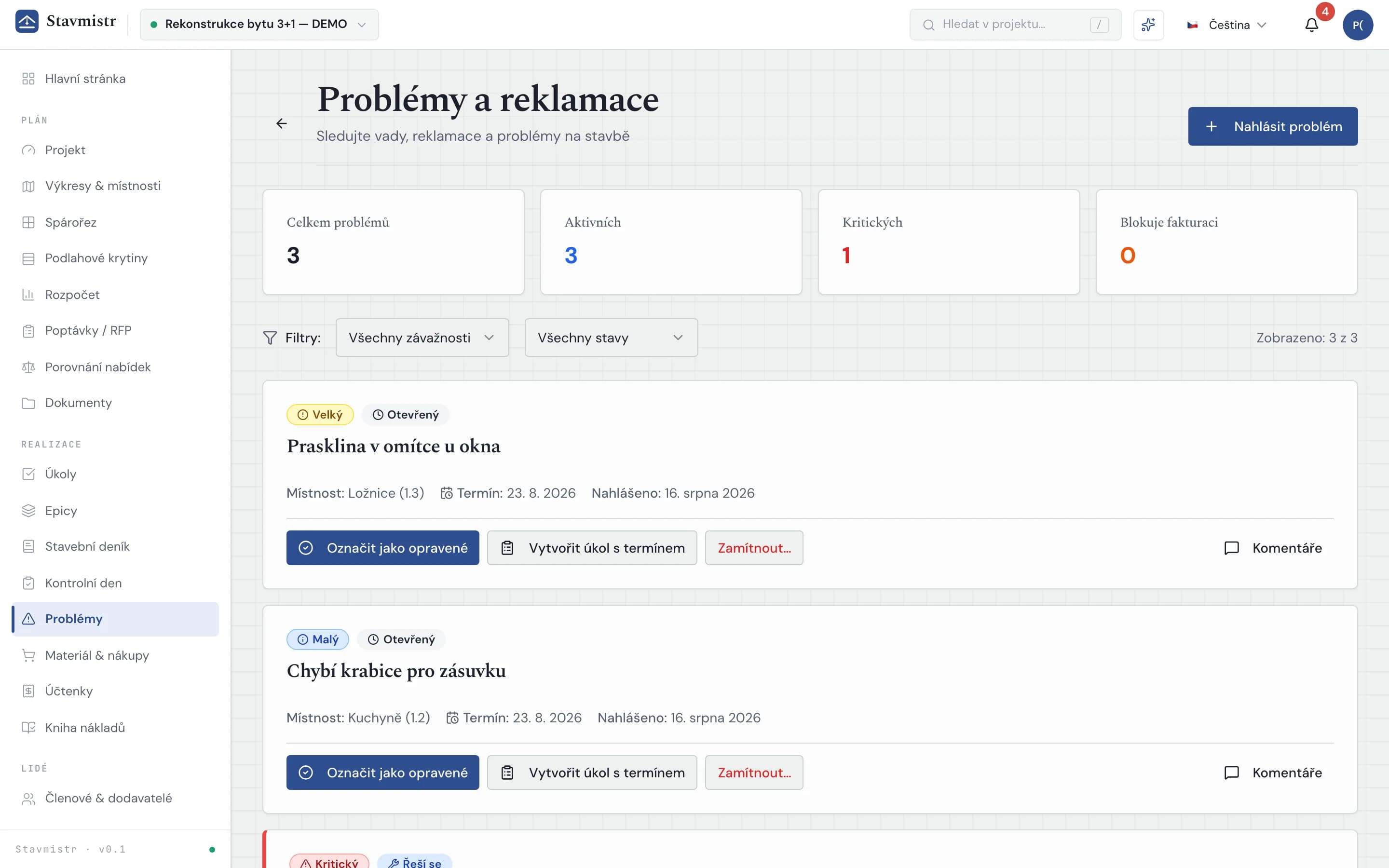Reject the Prasklina v omítce u okna issue

pyautogui.click(x=754, y=548)
